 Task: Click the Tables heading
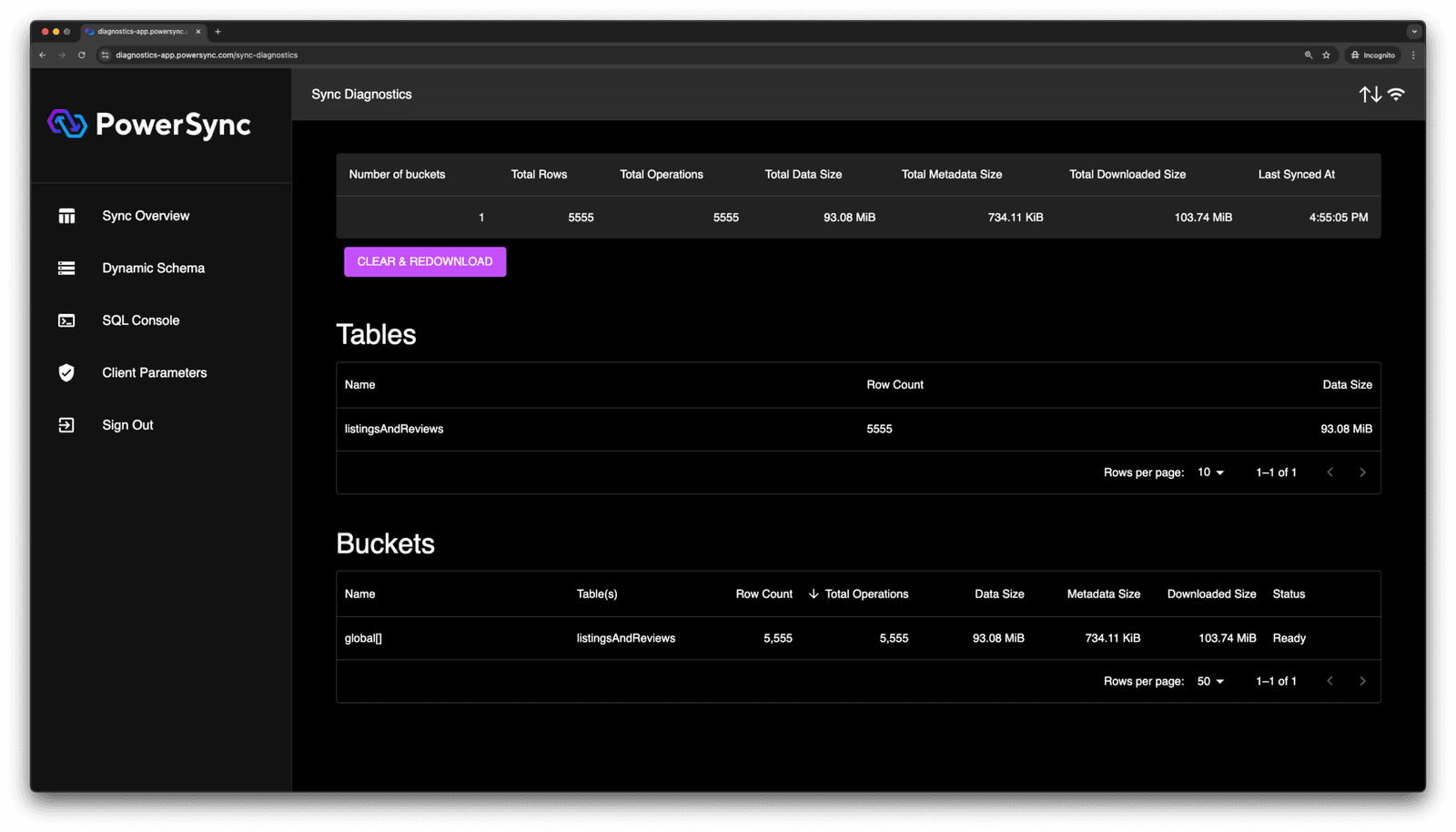pos(376,335)
